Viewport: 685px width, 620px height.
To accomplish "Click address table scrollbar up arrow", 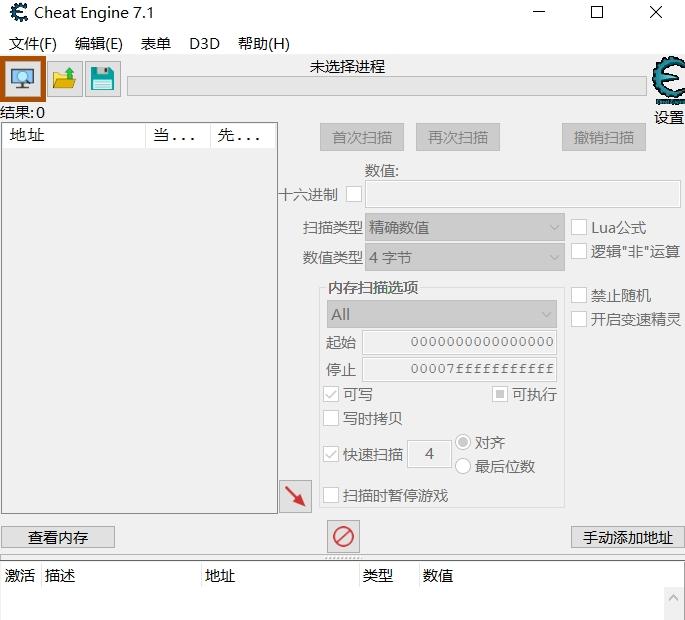I will point(674,597).
